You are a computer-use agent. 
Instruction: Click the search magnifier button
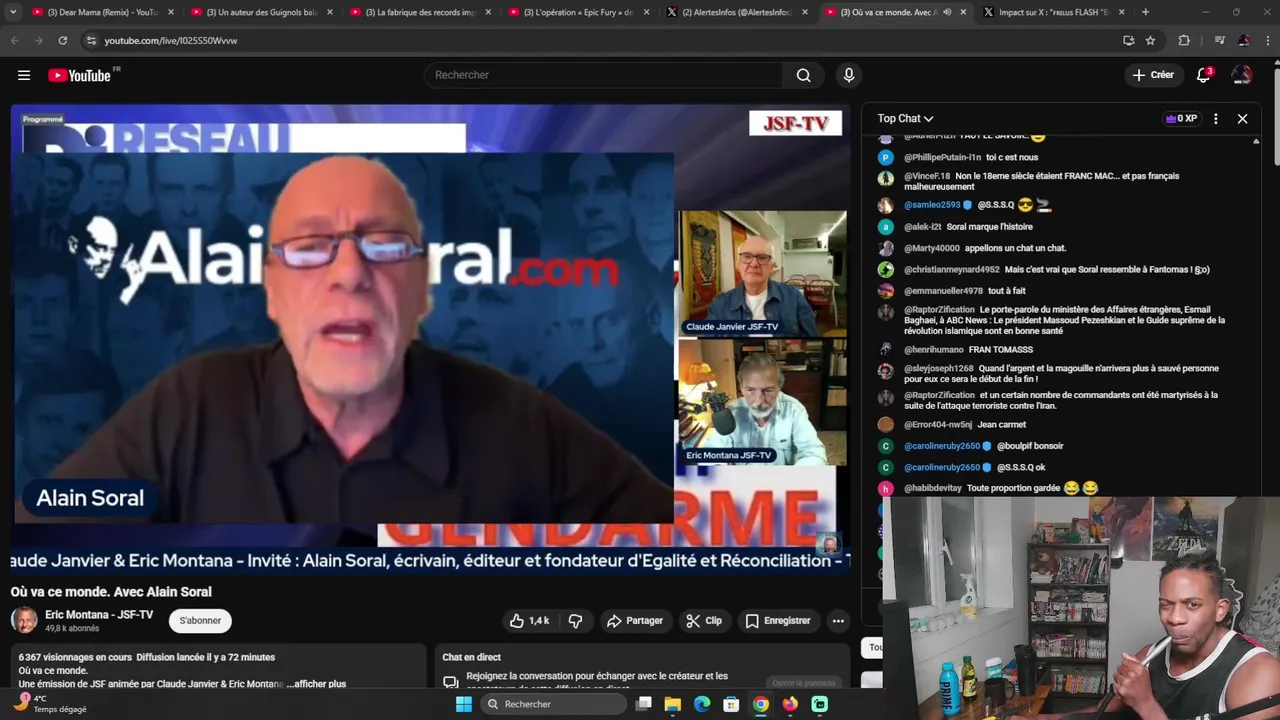coord(803,75)
